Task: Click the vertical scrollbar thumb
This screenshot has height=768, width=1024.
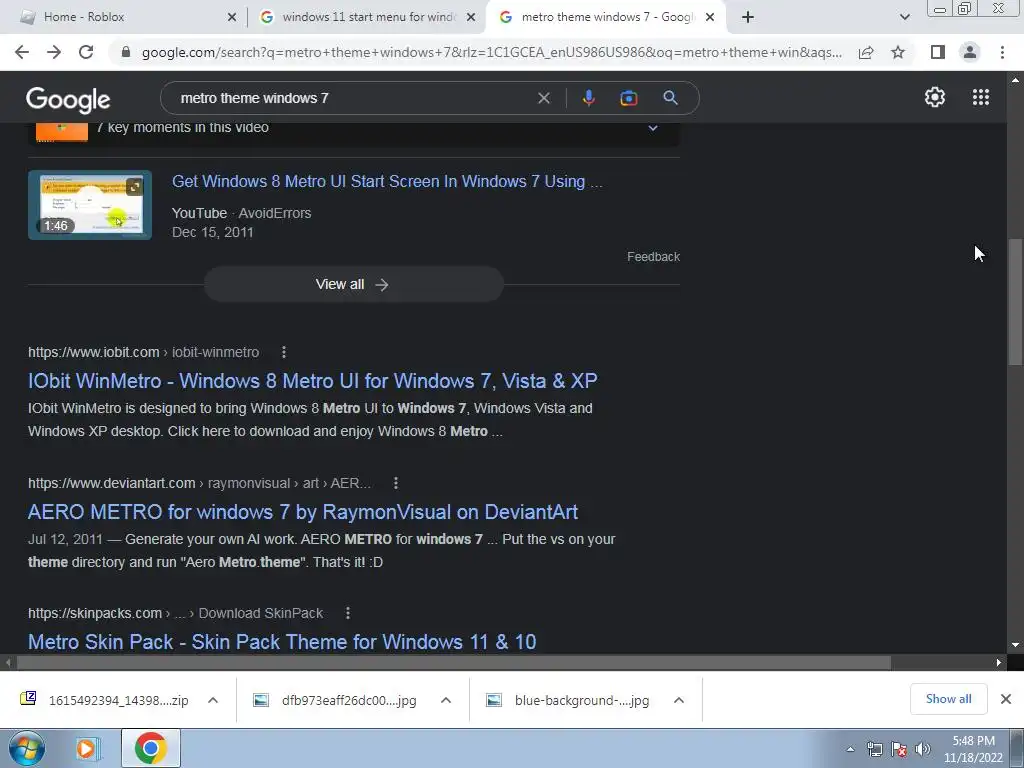Action: pos(1015,302)
